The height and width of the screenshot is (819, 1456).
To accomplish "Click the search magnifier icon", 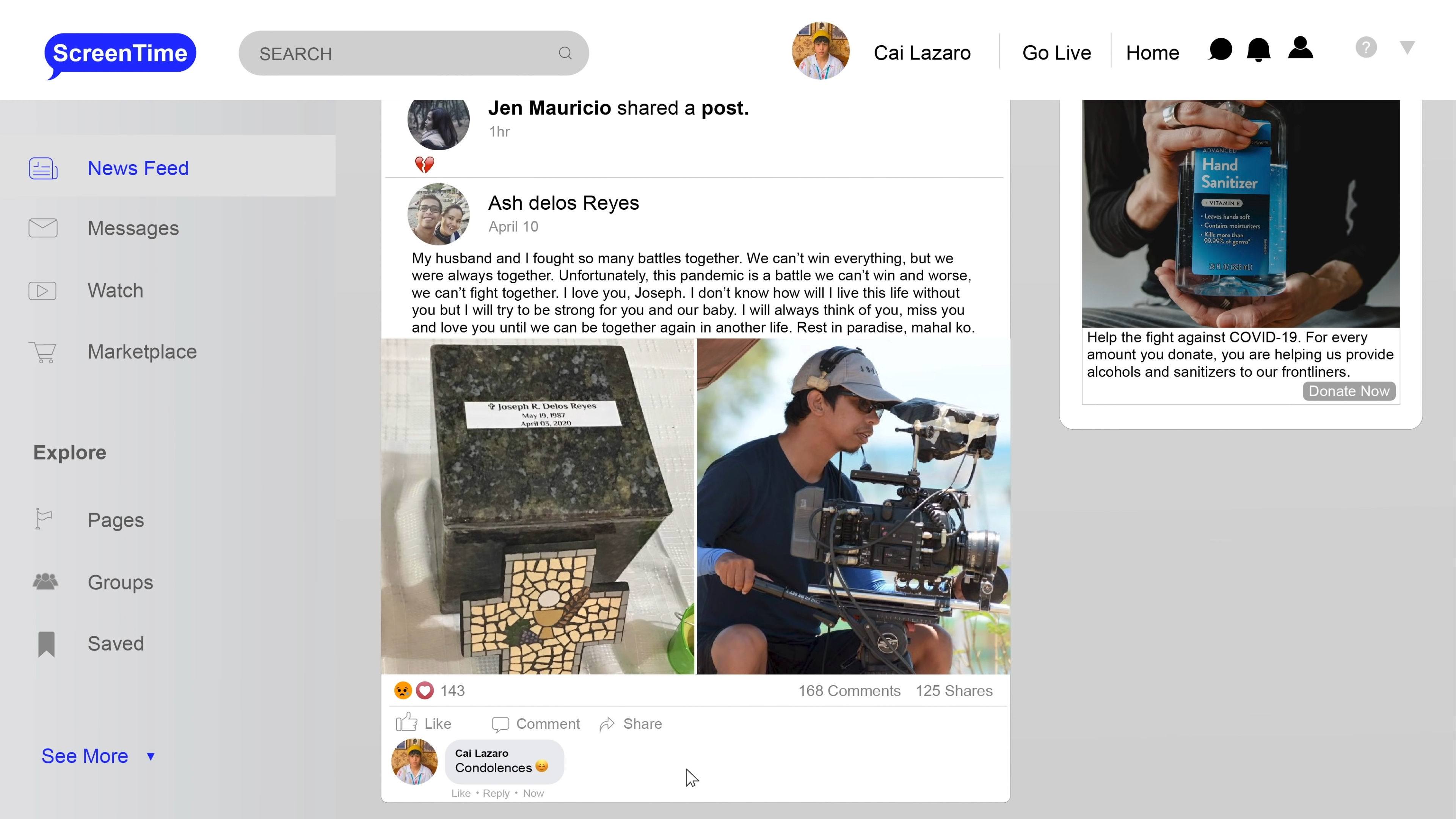I will (565, 53).
